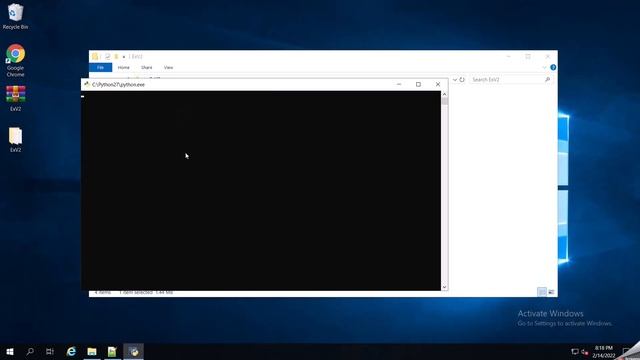Open the Home ribbon tab in Explorer
640x360 pixels.
click(x=124, y=67)
